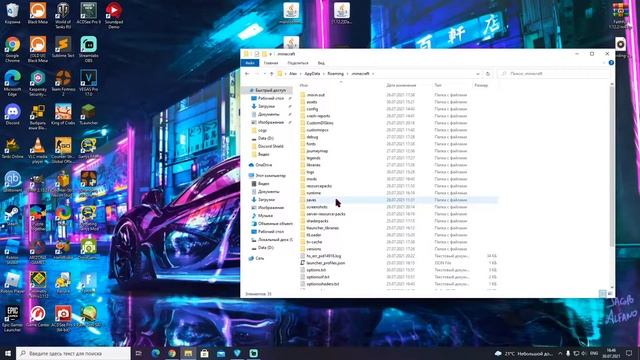The width and height of the screenshot is (640, 360).
Task: Expand the address bar history dropdown
Action: [x=478, y=74]
